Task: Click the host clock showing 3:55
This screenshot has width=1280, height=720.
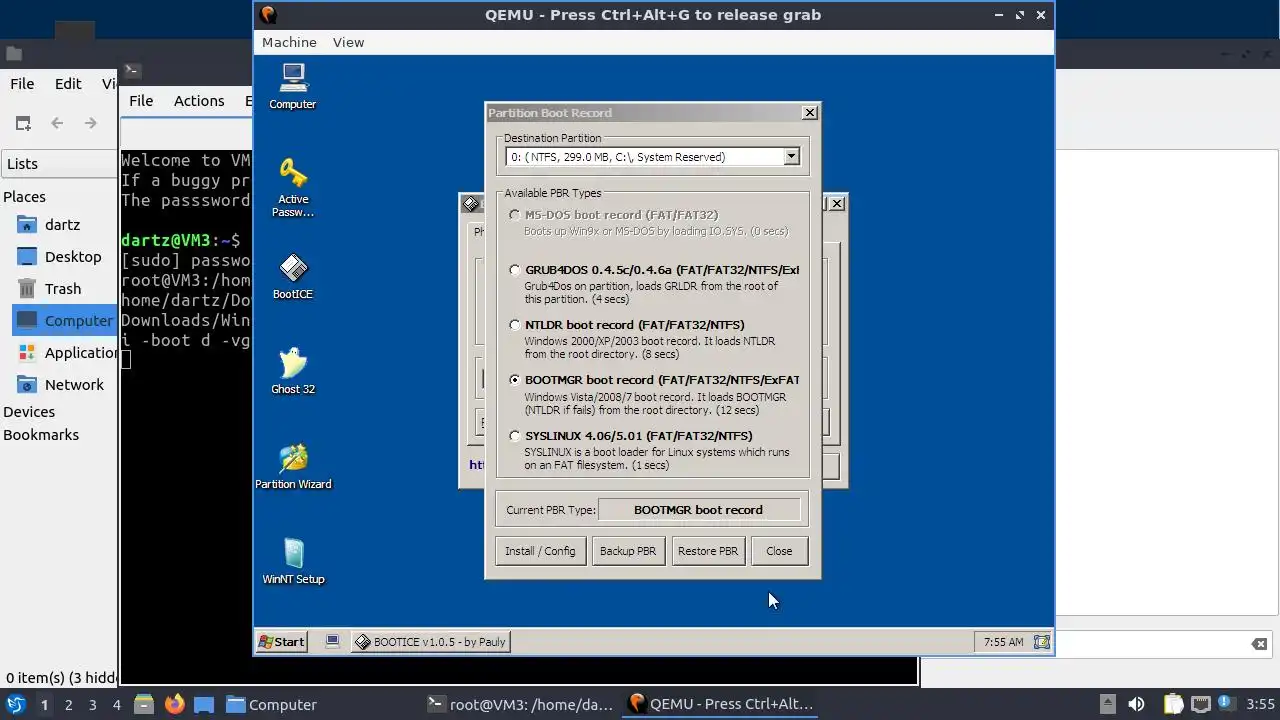Action: 1260,704
